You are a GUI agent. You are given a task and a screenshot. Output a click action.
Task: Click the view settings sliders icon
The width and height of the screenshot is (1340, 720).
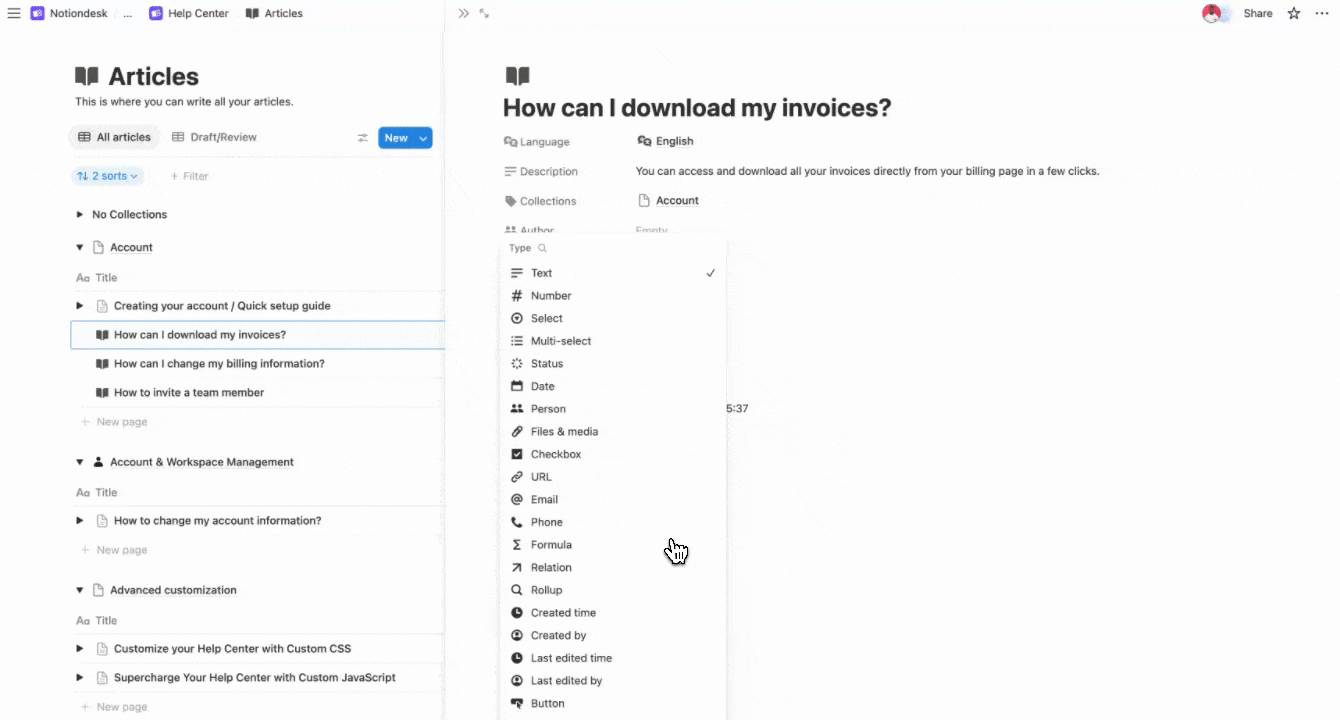(x=363, y=138)
